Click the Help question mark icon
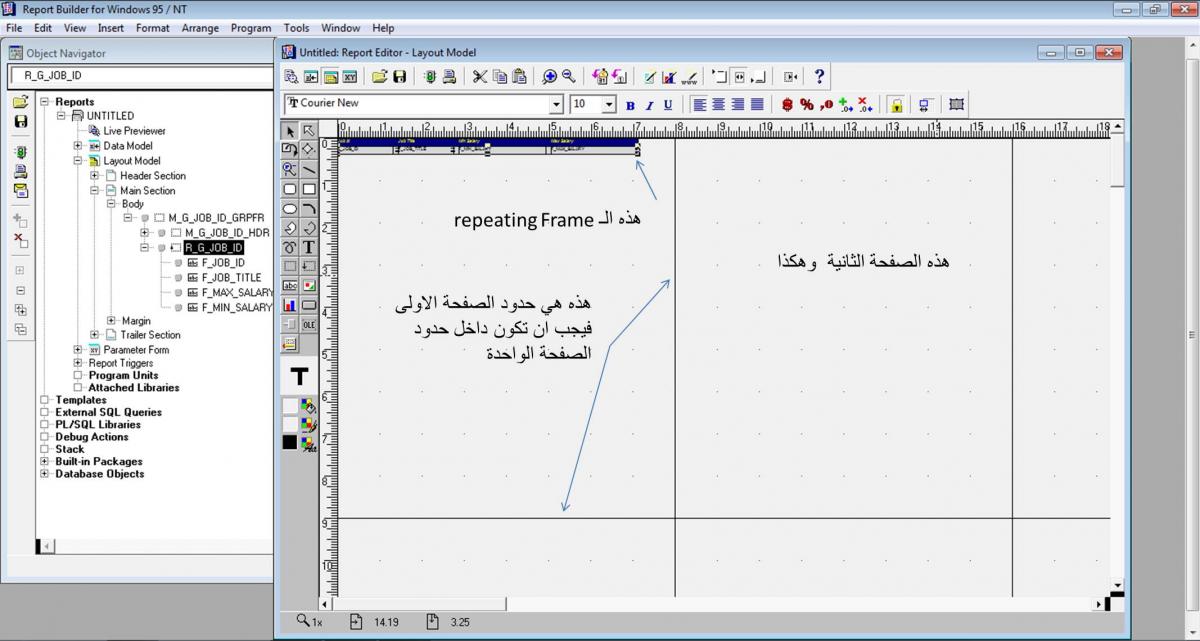This screenshot has width=1200, height=641. [819, 77]
